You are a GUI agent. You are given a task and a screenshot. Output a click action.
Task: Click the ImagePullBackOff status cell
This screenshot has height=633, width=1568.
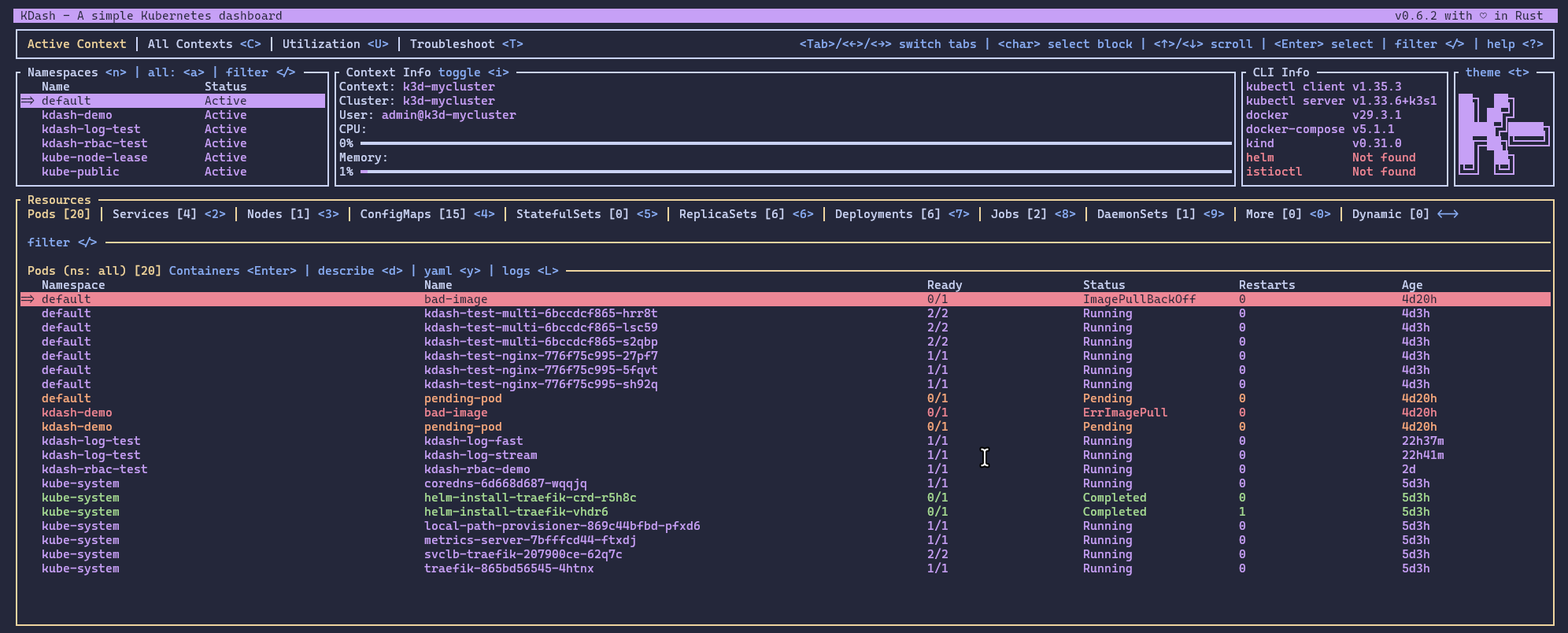(1139, 299)
